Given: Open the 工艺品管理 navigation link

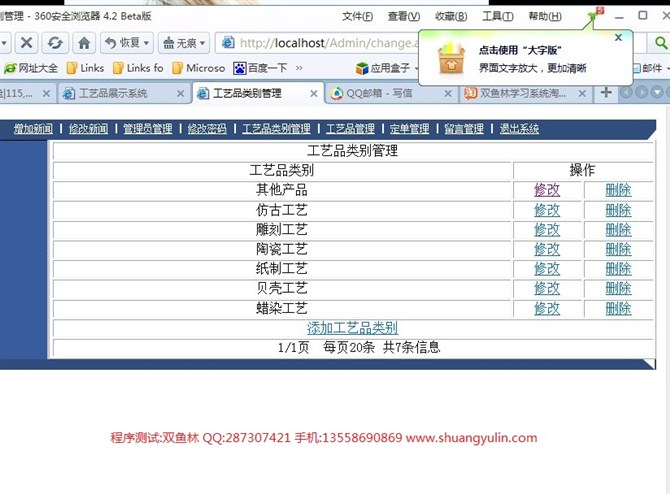Looking at the screenshot, I should (x=350, y=129).
